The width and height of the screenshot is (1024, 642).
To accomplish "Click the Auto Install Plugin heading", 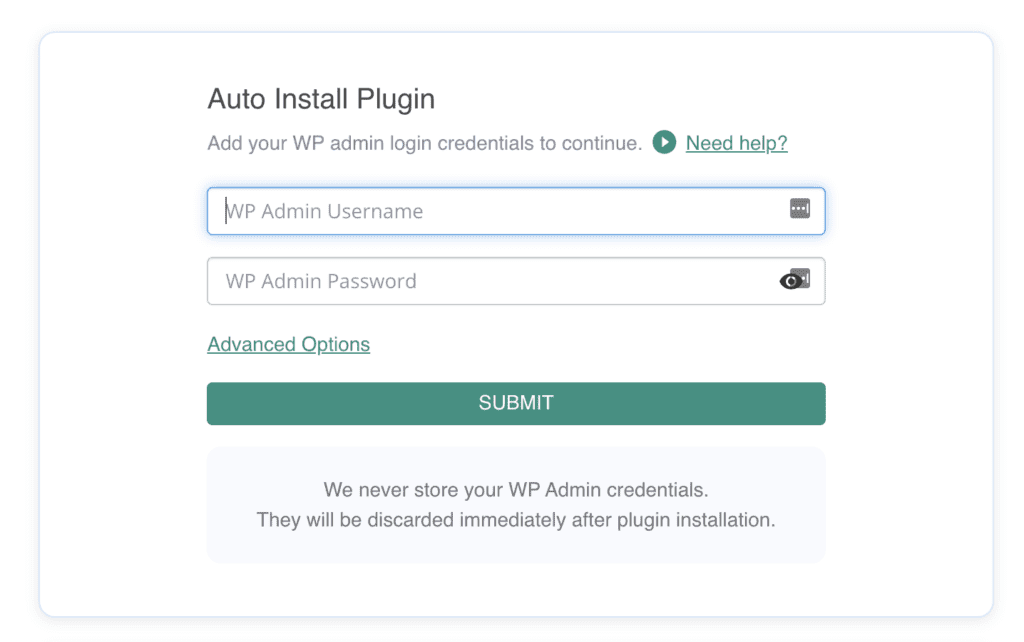I will 321,99.
